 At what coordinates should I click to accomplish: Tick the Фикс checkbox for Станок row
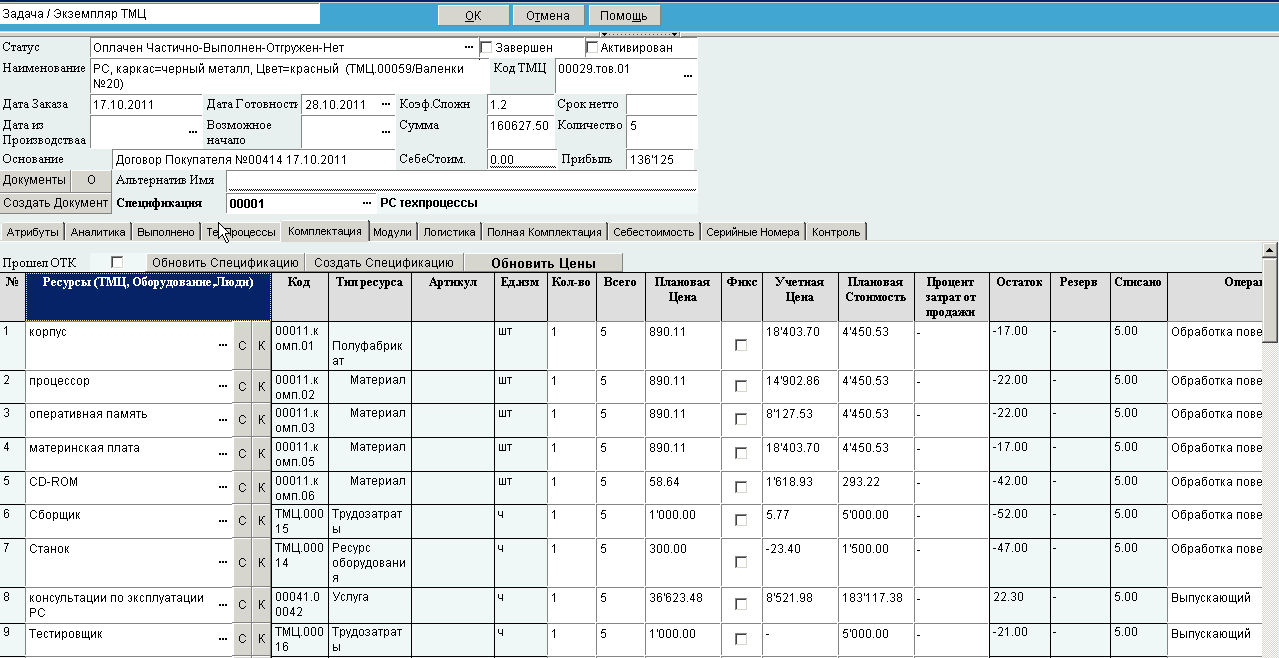click(x=741, y=562)
